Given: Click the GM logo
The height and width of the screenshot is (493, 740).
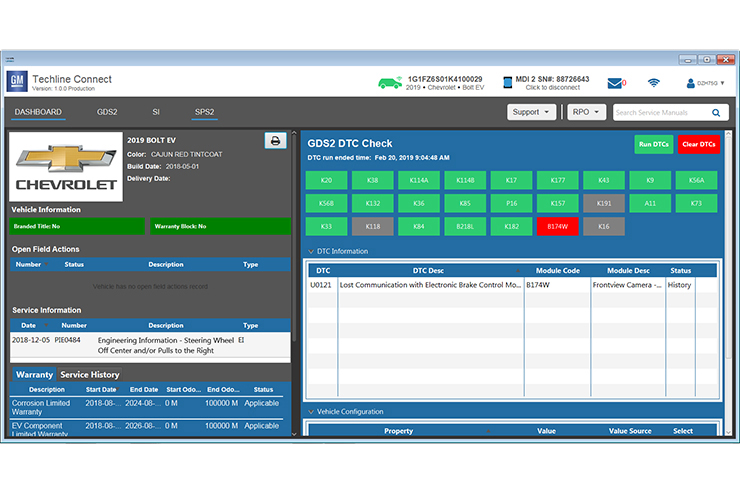Looking at the screenshot, I should pyautogui.click(x=18, y=82).
